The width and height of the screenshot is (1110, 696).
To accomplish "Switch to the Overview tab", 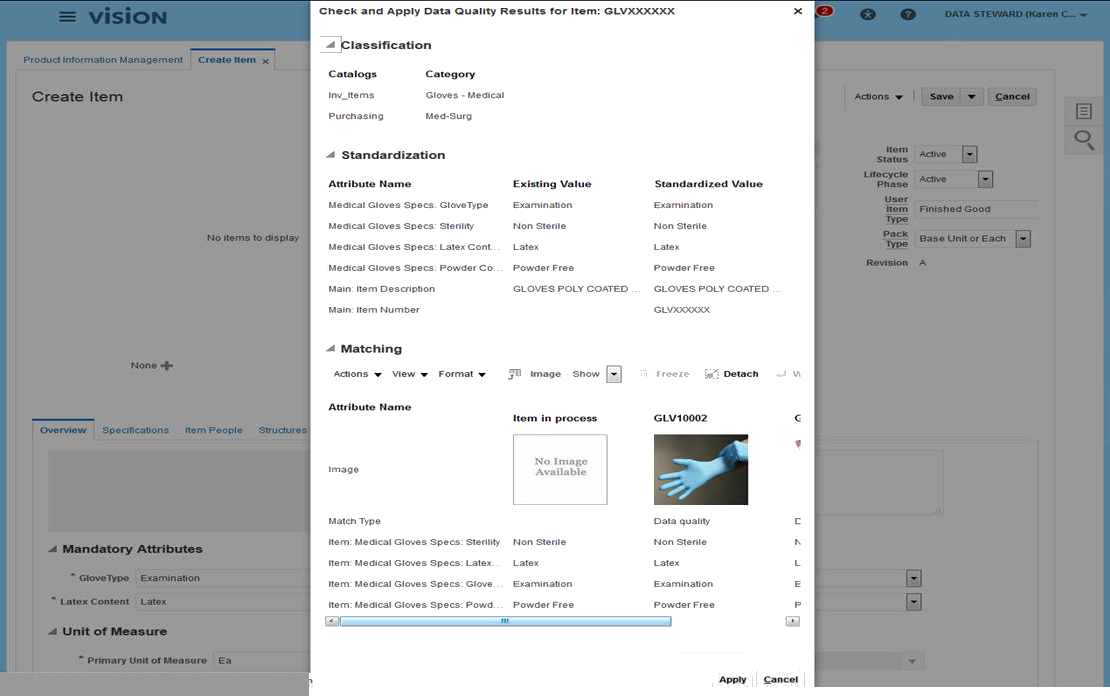I will (63, 430).
